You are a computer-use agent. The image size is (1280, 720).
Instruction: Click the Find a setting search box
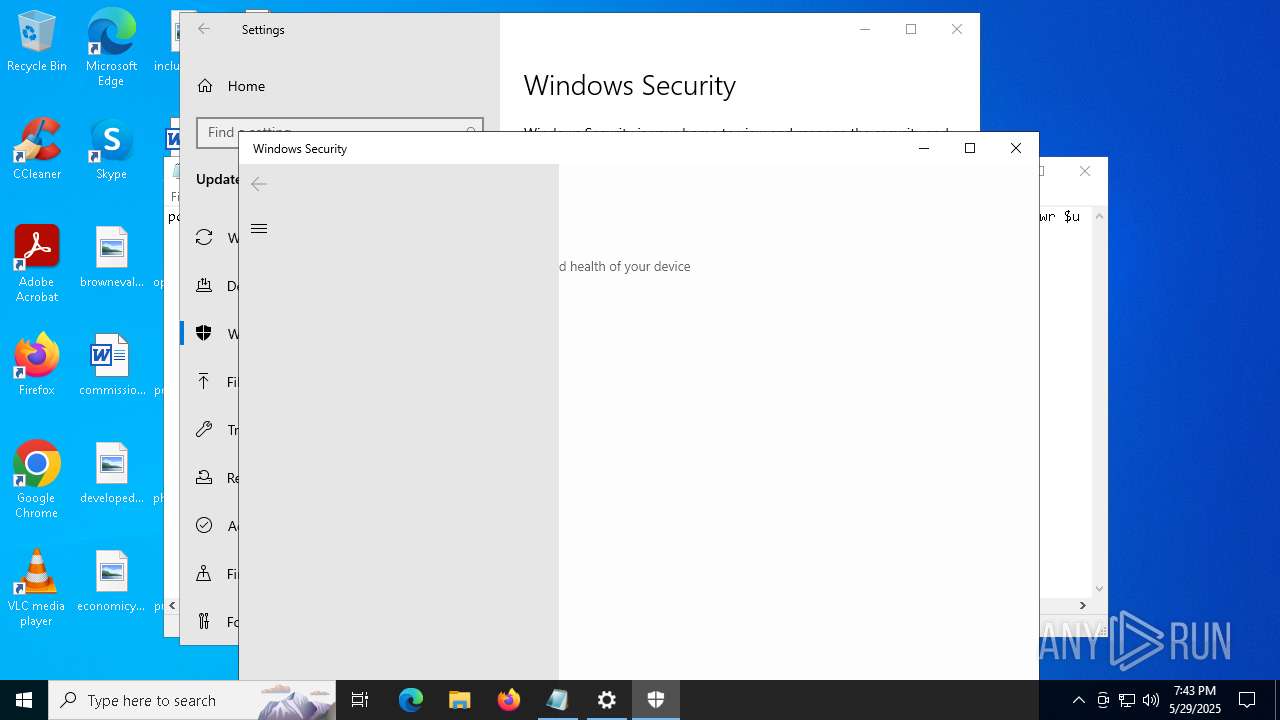(x=340, y=132)
